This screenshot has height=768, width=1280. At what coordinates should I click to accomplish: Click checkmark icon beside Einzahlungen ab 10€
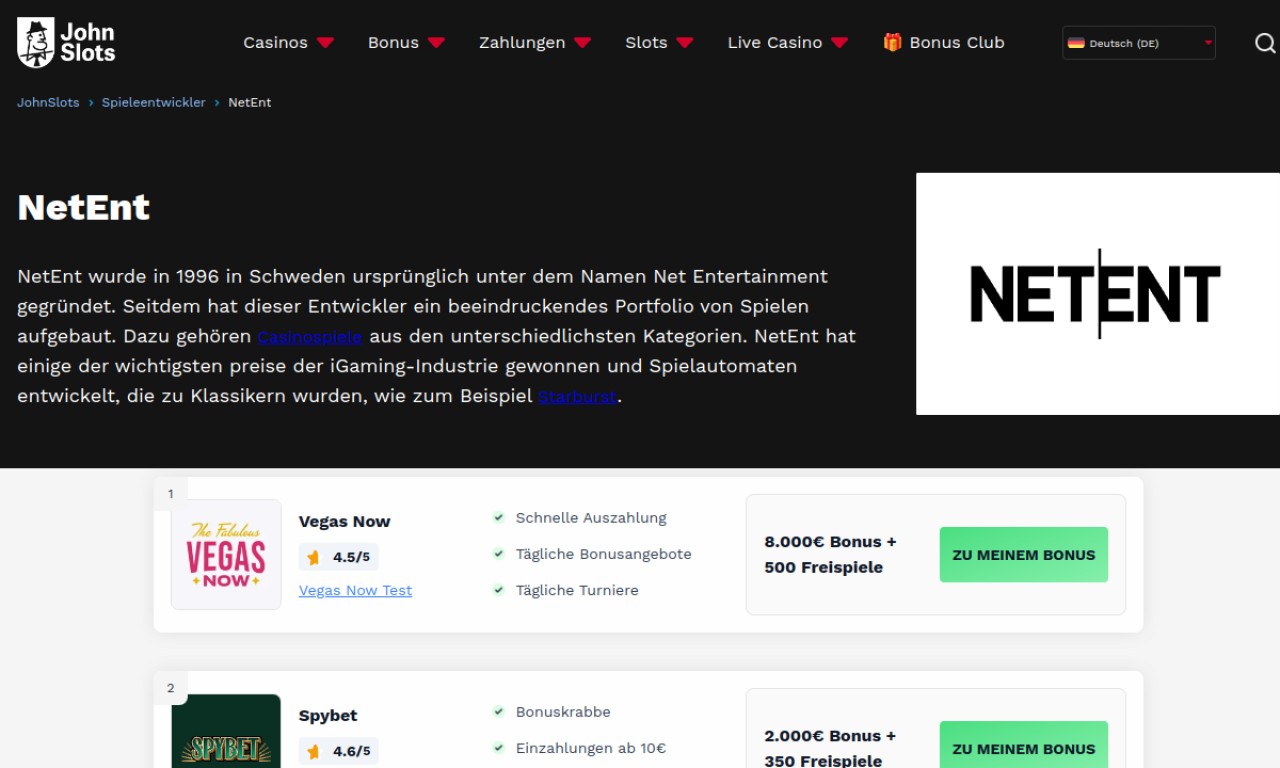498,748
